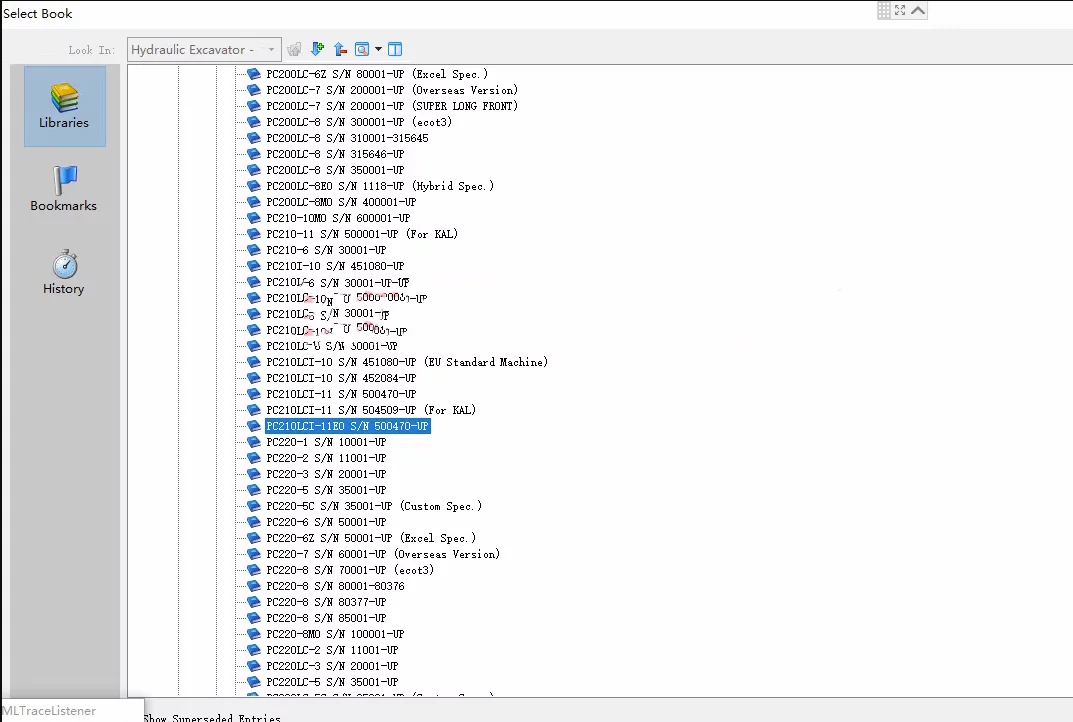Click book icon beside PC210LCI-11E0 S/N 500470-UP
The image size is (1073, 722).
(x=254, y=426)
